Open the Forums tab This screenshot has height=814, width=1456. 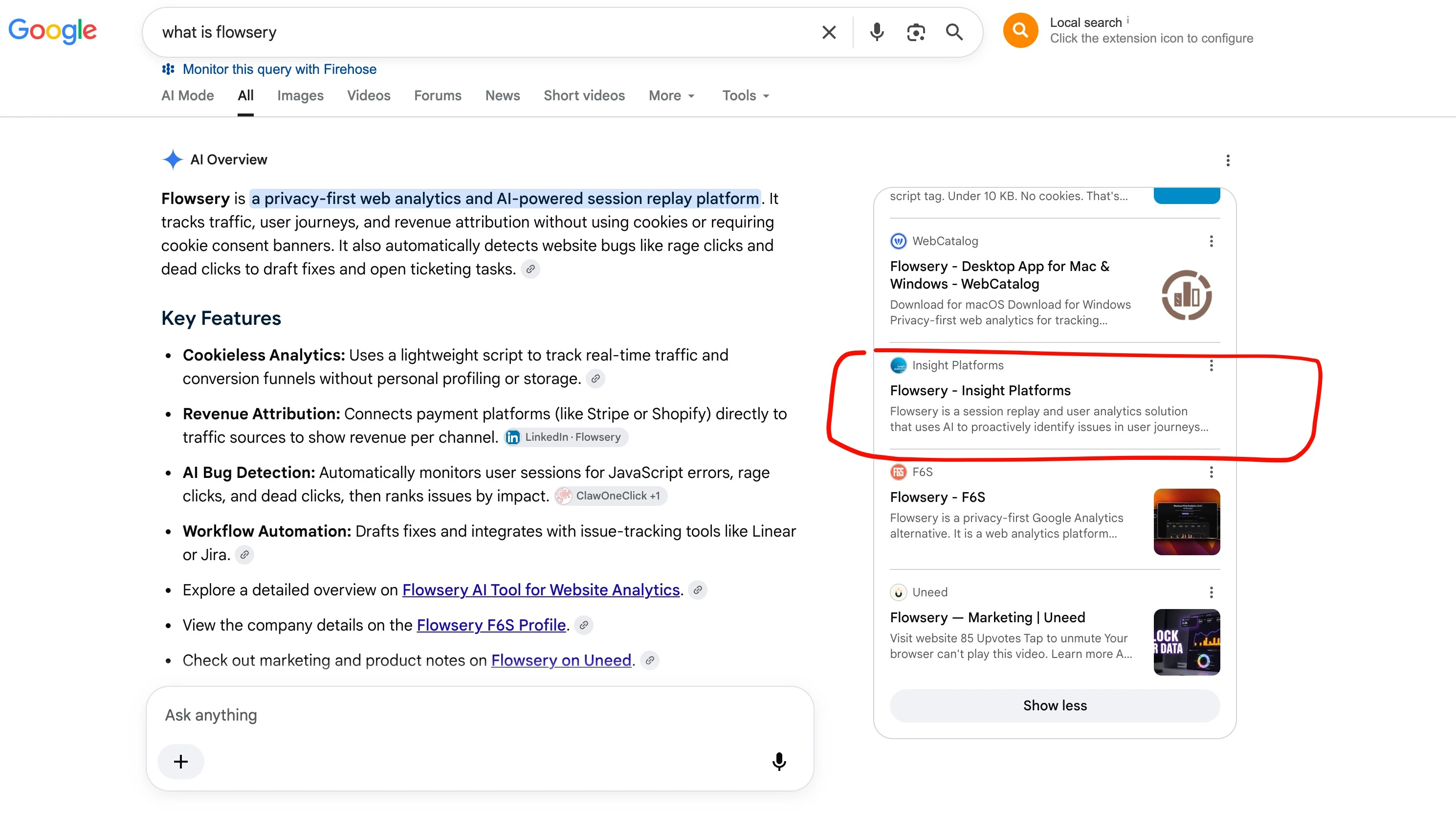click(x=438, y=95)
